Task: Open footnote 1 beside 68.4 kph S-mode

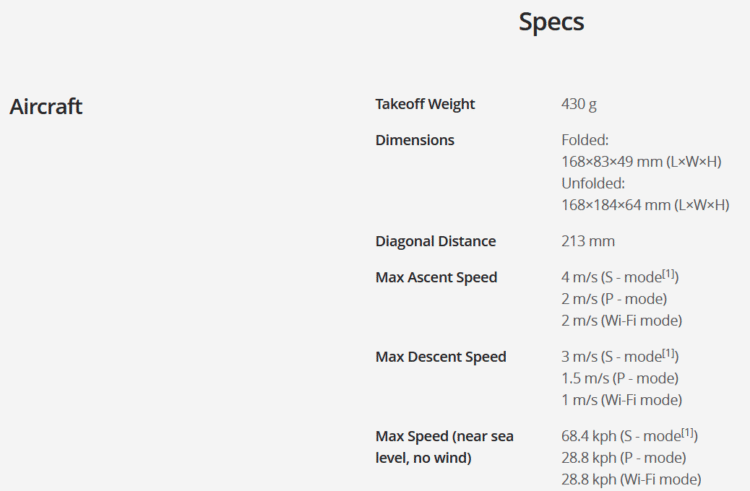Action: 689,433
